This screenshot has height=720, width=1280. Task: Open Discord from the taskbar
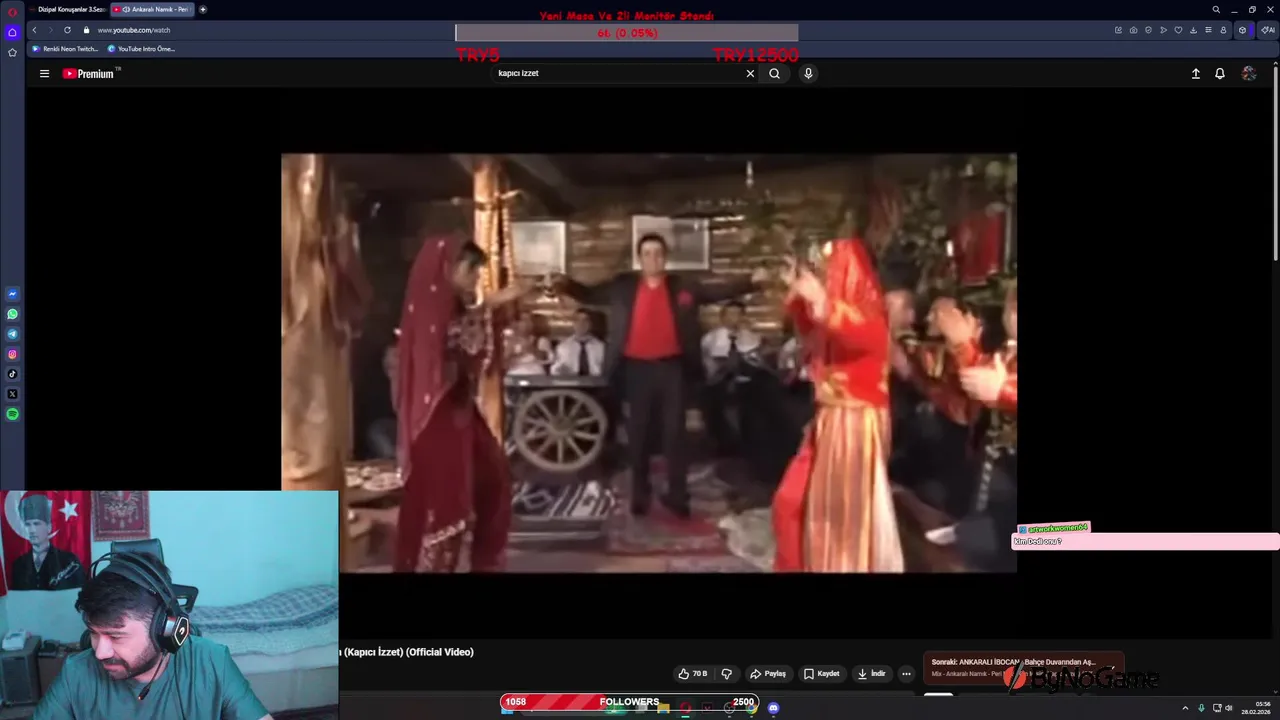pos(773,708)
